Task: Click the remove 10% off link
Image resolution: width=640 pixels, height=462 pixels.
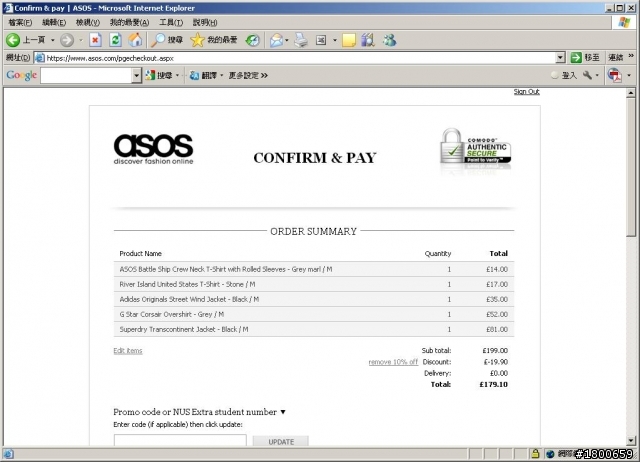Action: 393,362
